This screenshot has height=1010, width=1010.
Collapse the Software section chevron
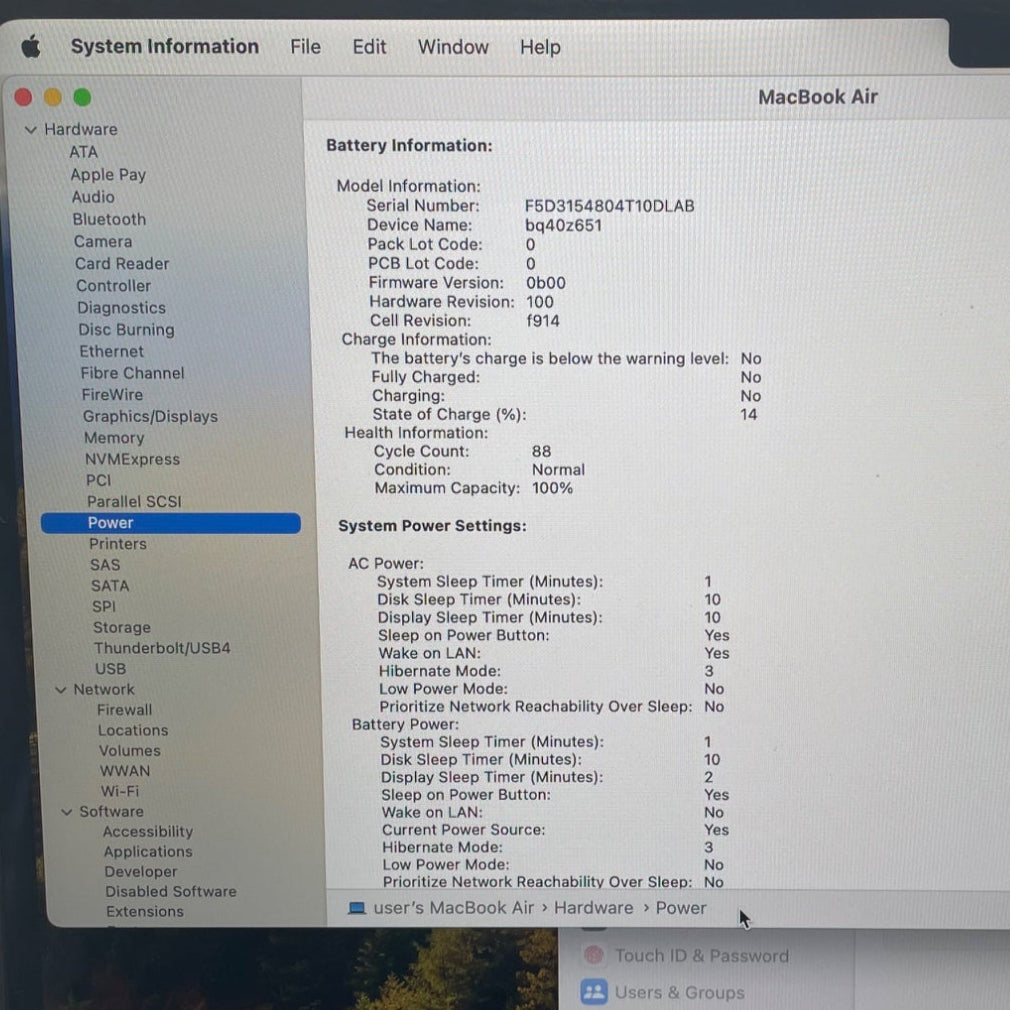(66, 812)
